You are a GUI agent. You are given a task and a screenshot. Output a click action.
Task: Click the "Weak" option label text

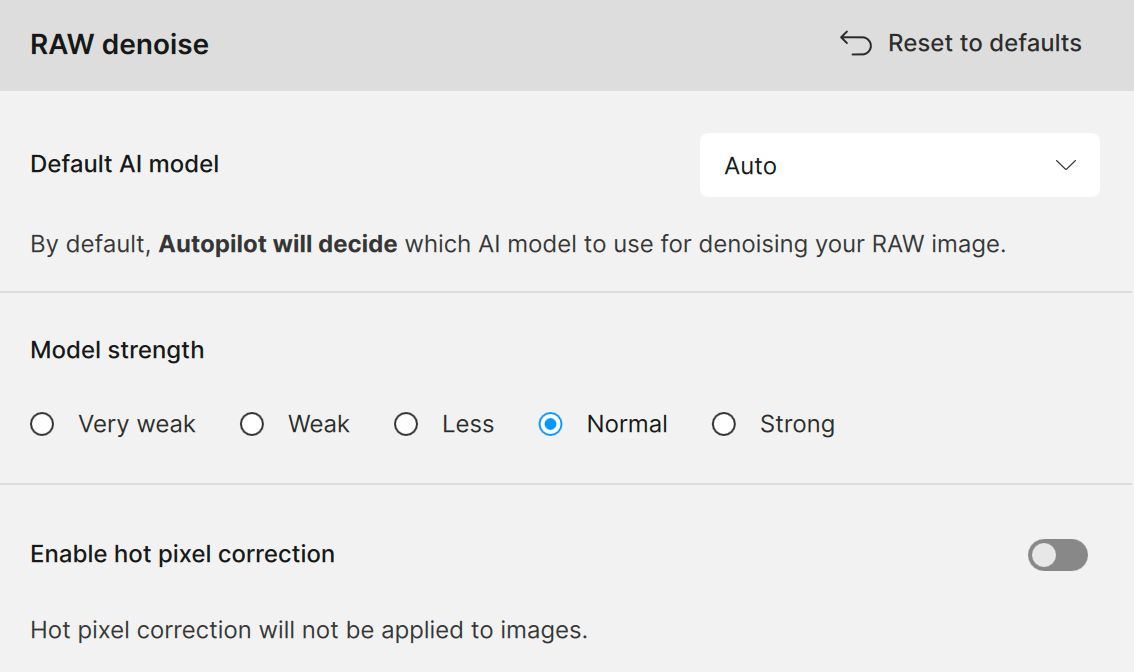pos(319,425)
